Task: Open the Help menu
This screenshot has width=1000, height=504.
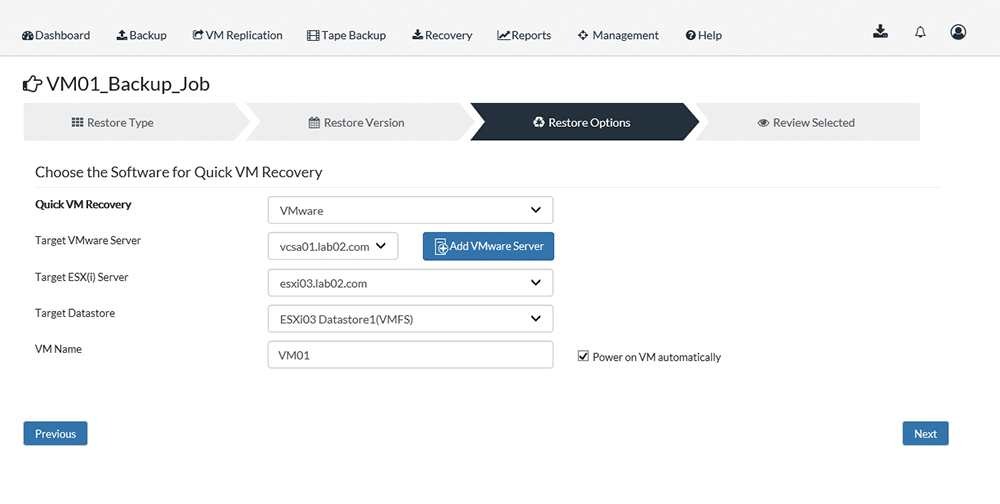Action: 703,35
